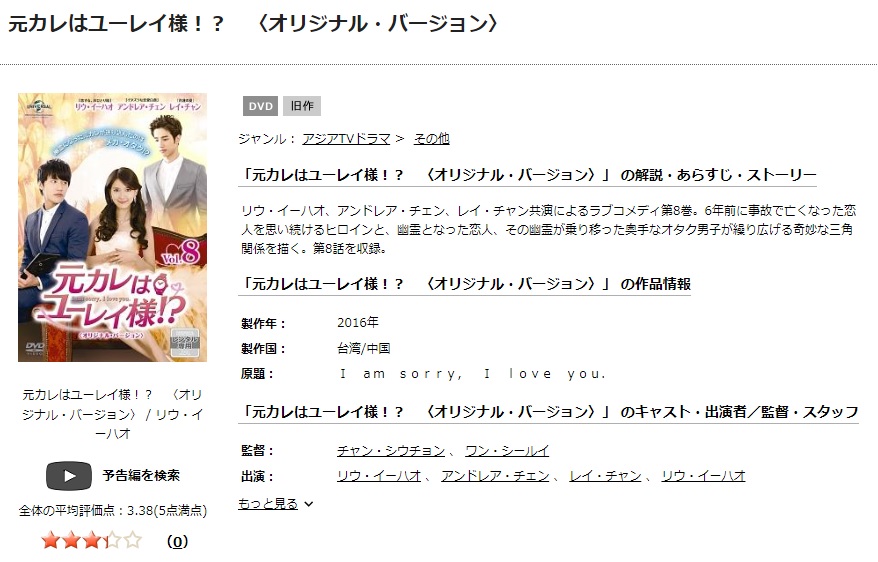The width and height of the screenshot is (878, 562).
Task: Click the 作品情報 section heading
Action: pyautogui.click(x=465, y=284)
